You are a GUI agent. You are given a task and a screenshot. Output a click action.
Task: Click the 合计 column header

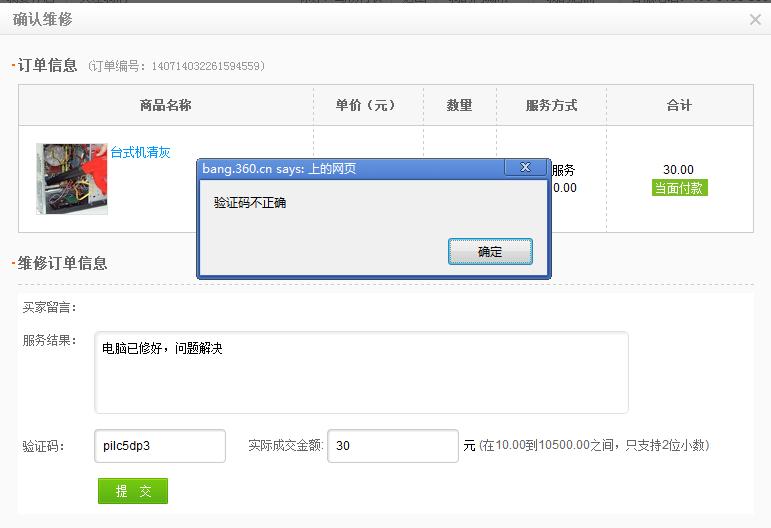pos(679,105)
